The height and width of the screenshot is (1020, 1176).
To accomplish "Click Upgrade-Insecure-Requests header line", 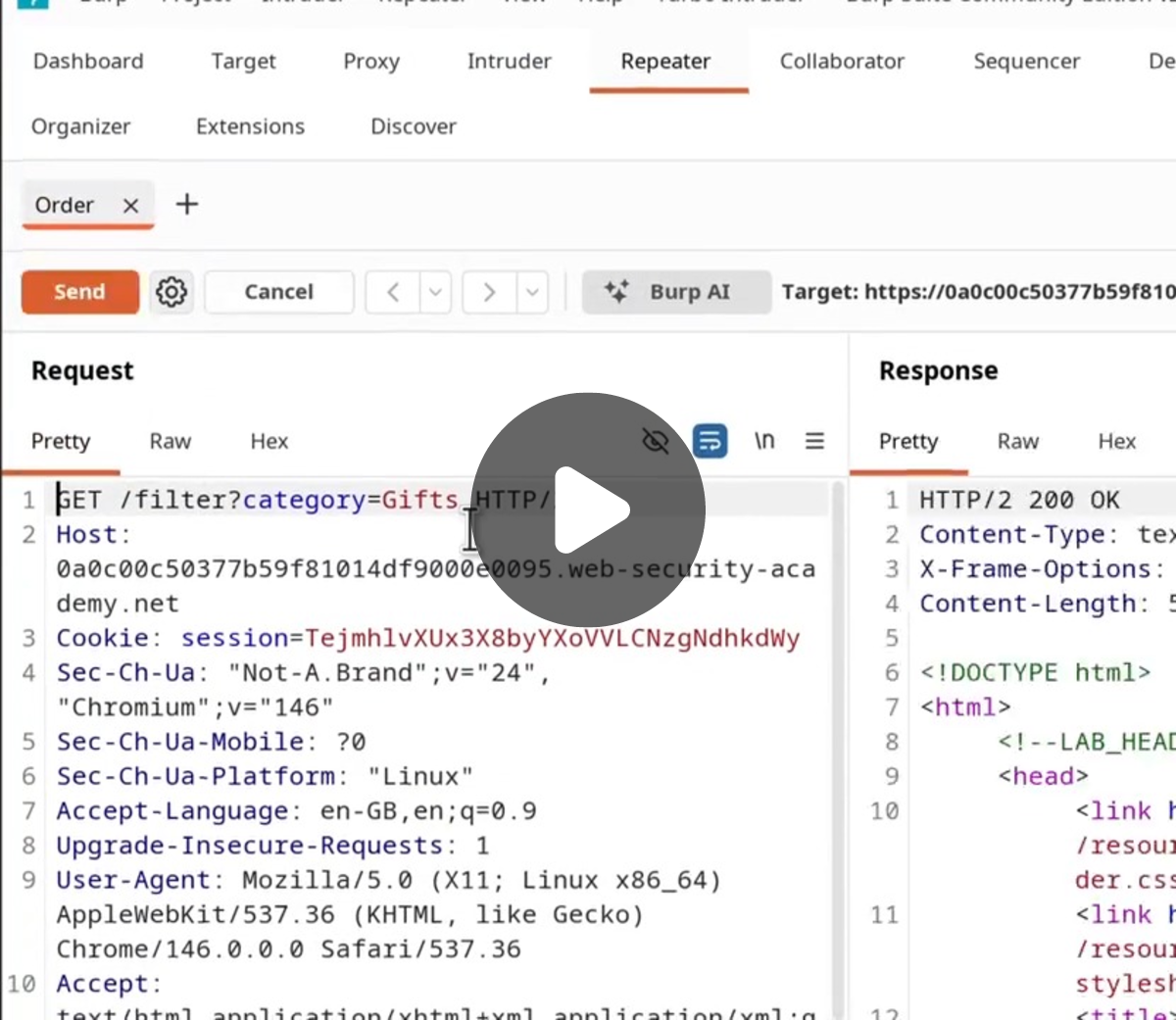I will 272,846.
